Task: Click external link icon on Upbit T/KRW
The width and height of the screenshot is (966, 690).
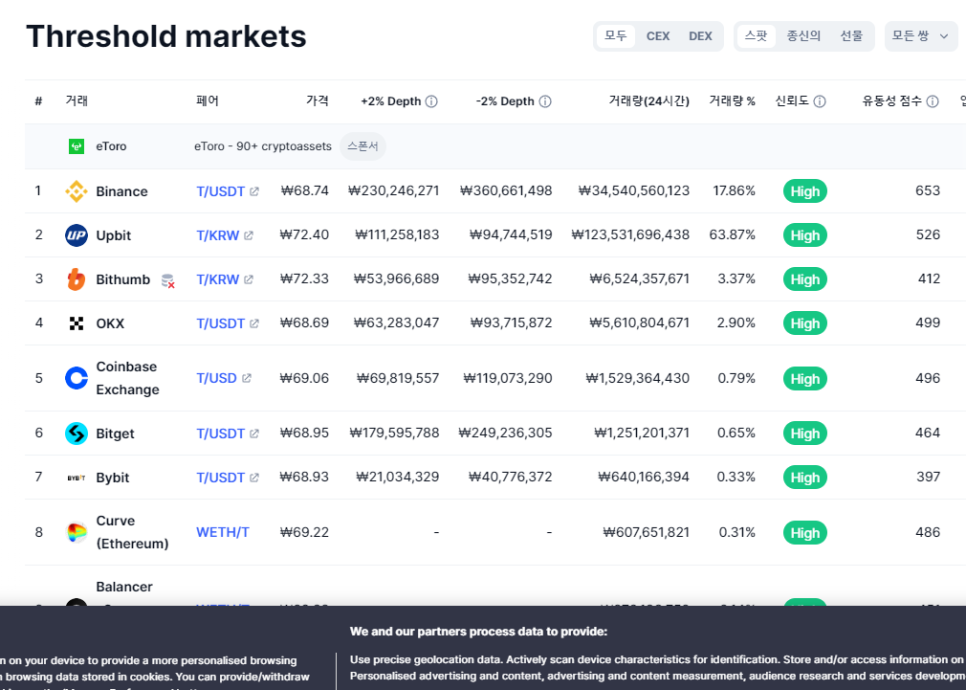Action: coord(248,235)
